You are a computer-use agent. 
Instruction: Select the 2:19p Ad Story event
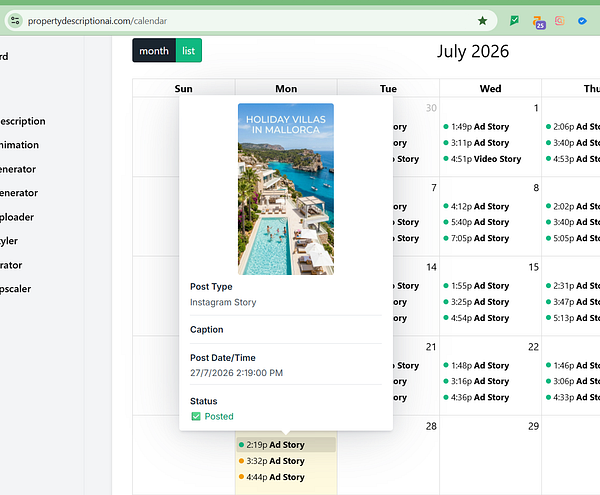(x=286, y=445)
